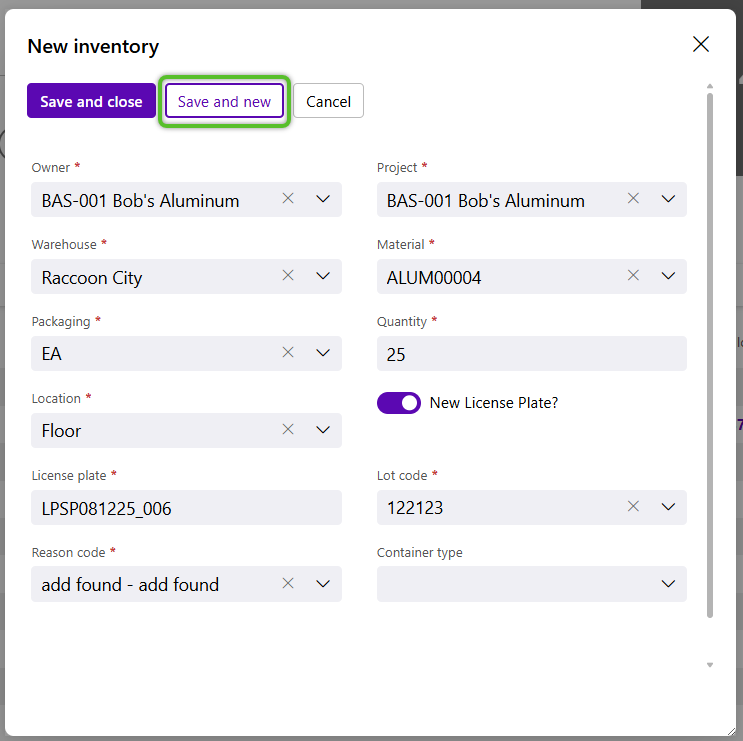743x741 pixels.
Task: Clear the Material ALUM00004 value
Action: pos(633,276)
